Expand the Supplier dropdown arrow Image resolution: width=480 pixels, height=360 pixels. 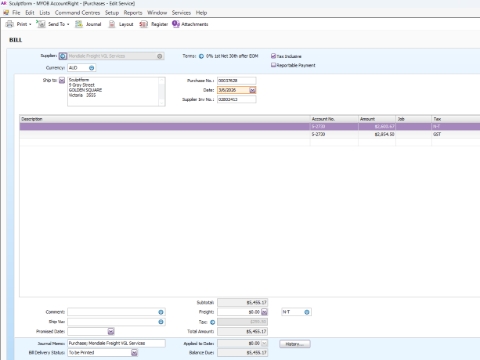coord(160,56)
